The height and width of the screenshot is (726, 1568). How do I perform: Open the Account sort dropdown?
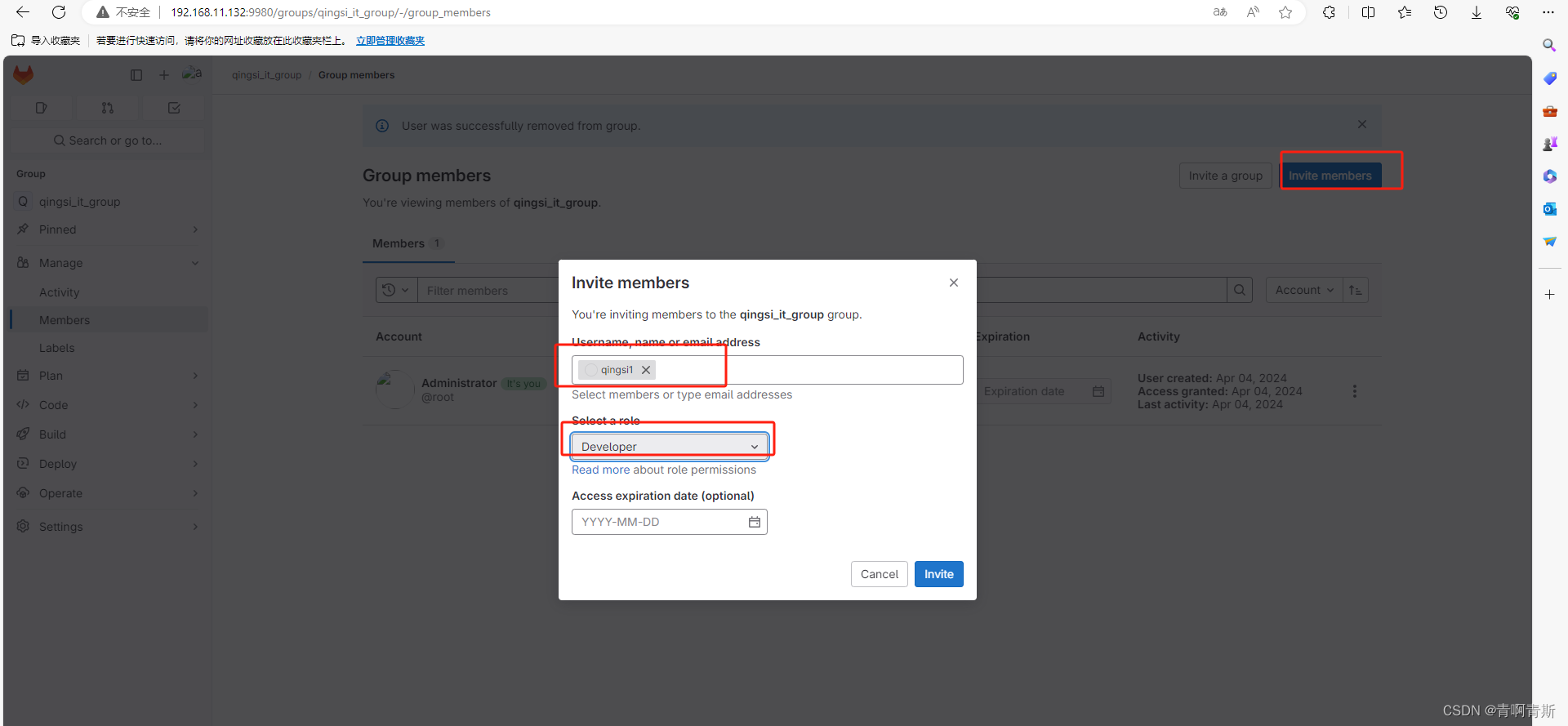[x=1304, y=290]
